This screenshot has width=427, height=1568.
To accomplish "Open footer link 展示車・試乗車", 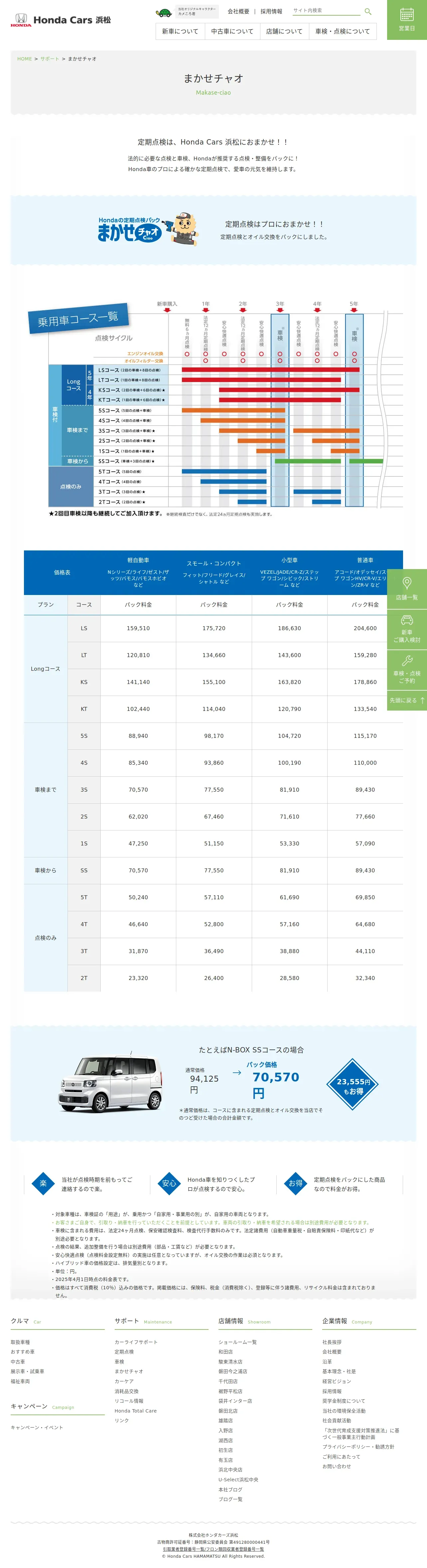I will pos(27,1371).
